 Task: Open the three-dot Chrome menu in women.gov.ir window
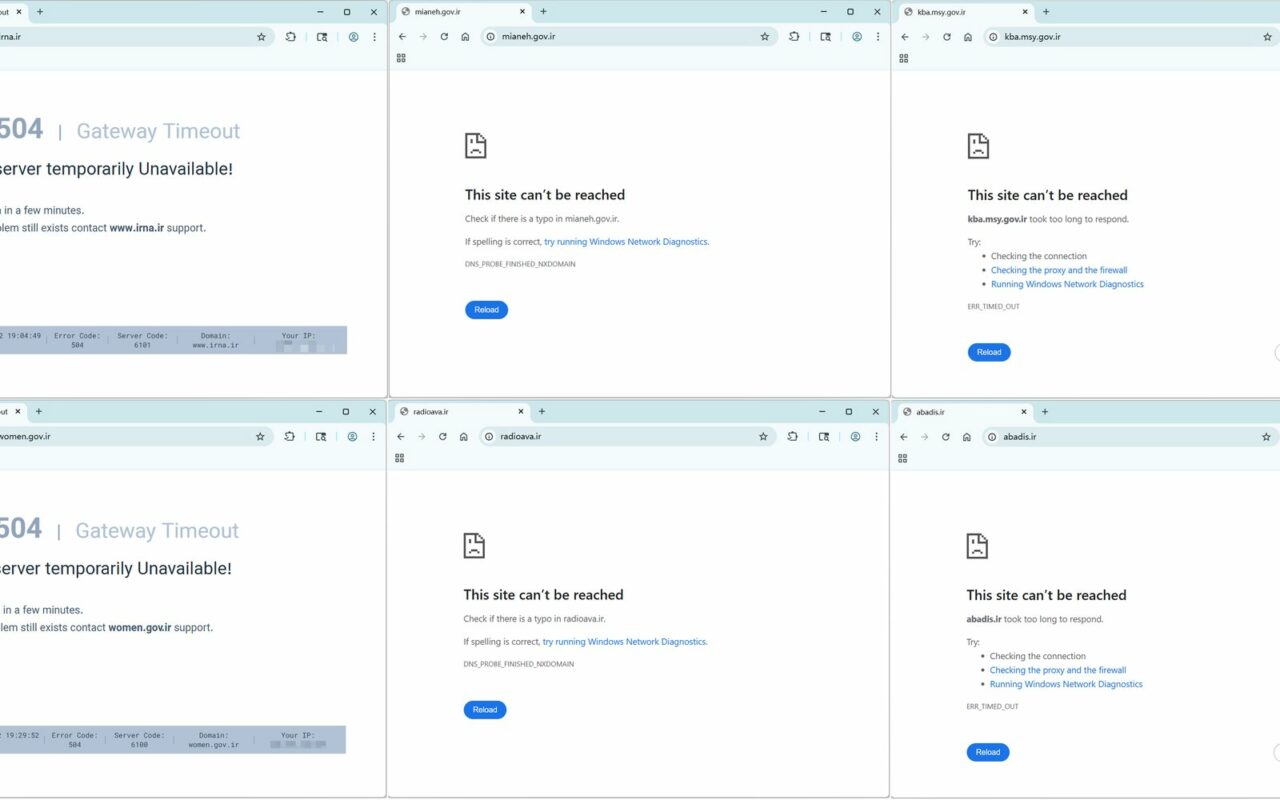click(x=374, y=437)
